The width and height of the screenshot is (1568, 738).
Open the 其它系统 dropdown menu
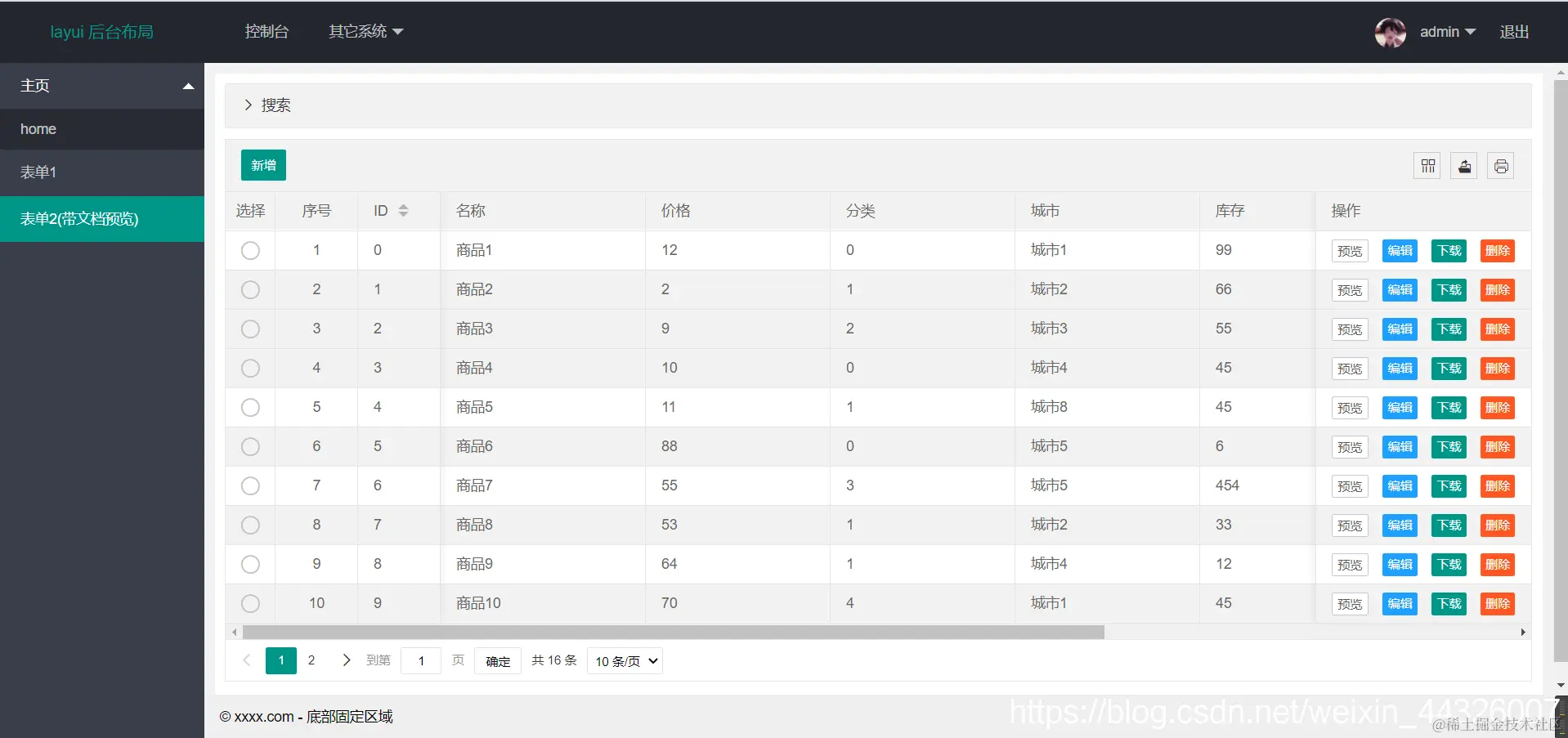(x=365, y=32)
